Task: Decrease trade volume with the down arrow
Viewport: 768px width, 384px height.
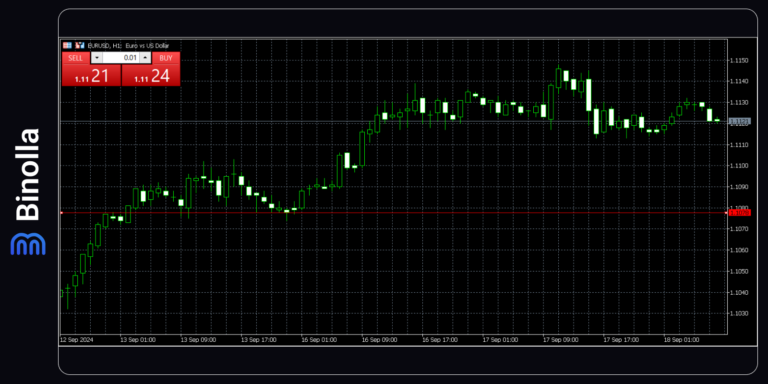Action: (96, 58)
